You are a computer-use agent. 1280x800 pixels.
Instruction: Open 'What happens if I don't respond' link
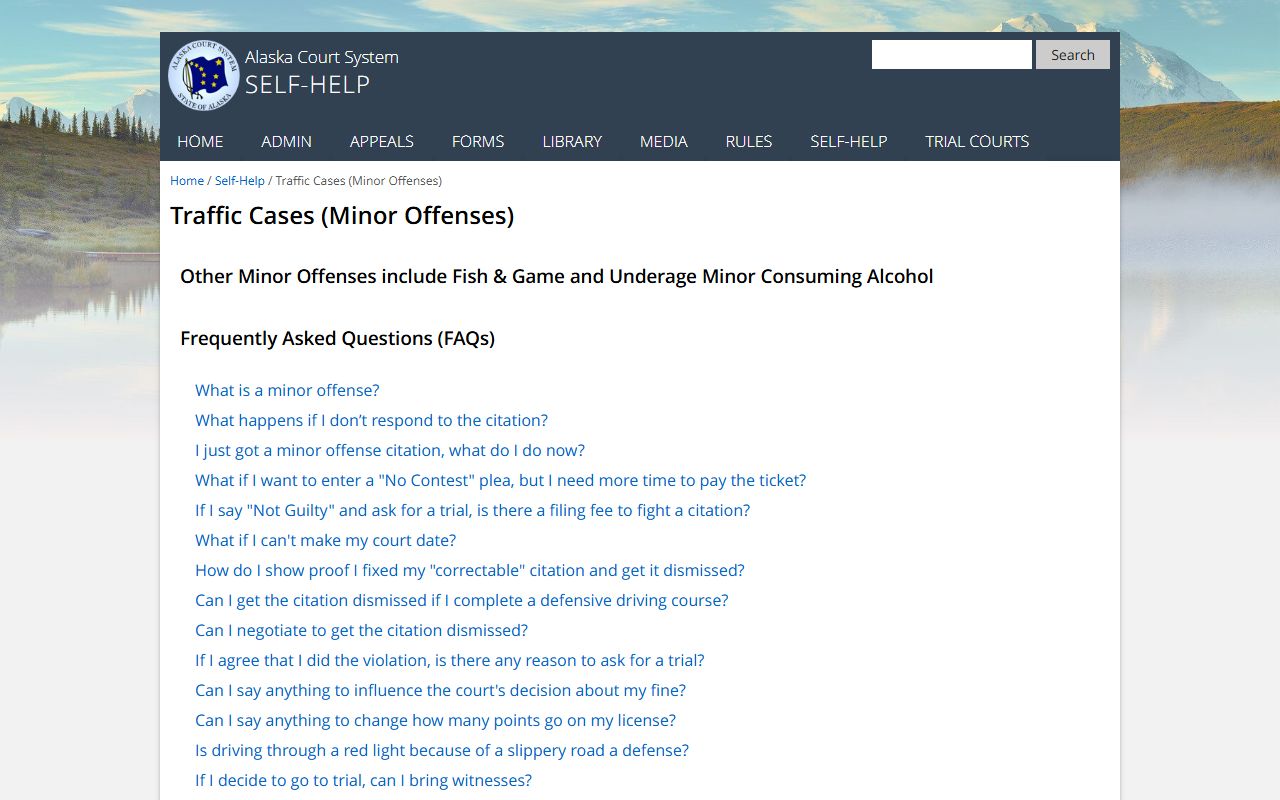click(371, 420)
